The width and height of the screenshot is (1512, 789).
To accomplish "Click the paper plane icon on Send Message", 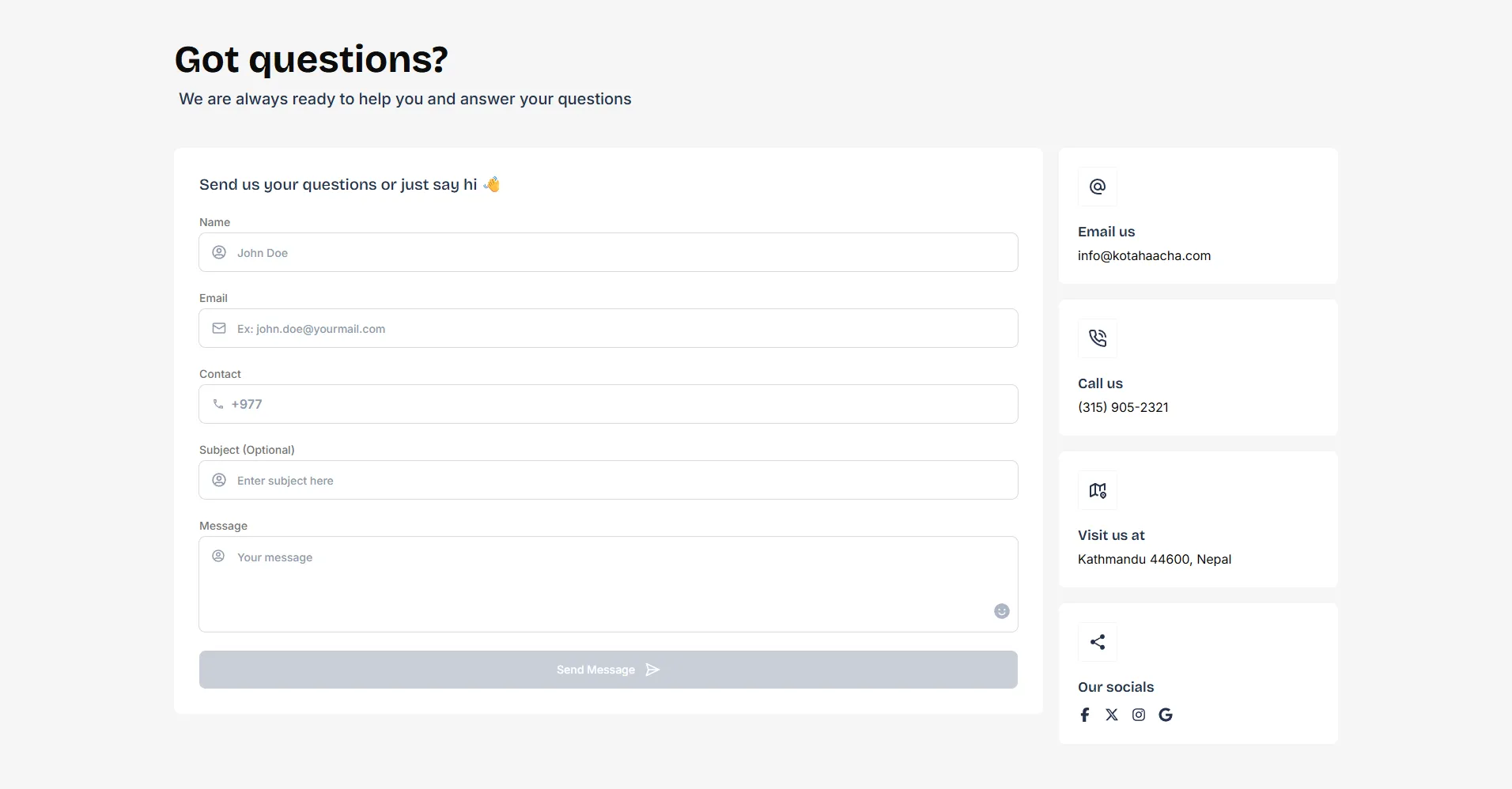I will click(x=652, y=670).
